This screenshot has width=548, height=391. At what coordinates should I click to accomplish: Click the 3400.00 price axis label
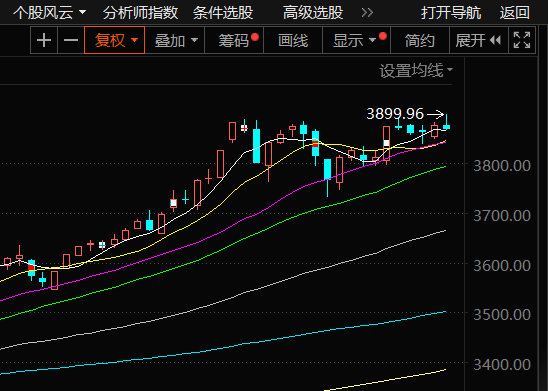502,365
